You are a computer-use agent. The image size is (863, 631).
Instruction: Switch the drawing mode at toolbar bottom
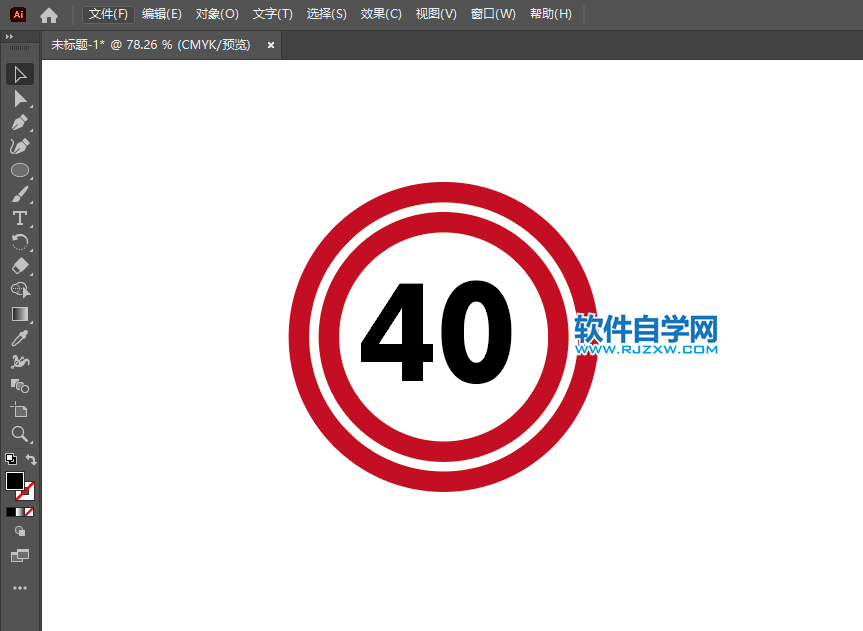click(x=21, y=529)
